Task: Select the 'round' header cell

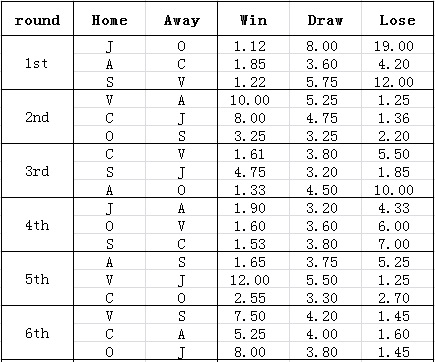Action: (37, 19)
